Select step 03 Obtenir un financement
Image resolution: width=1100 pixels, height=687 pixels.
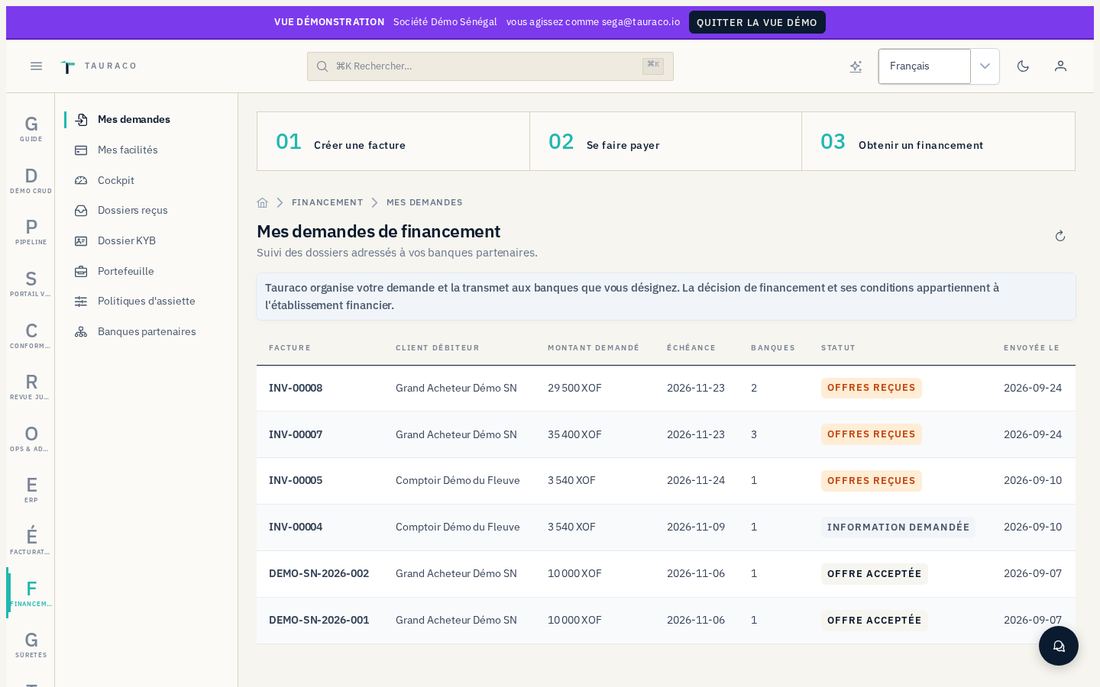(x=938, y=141)
